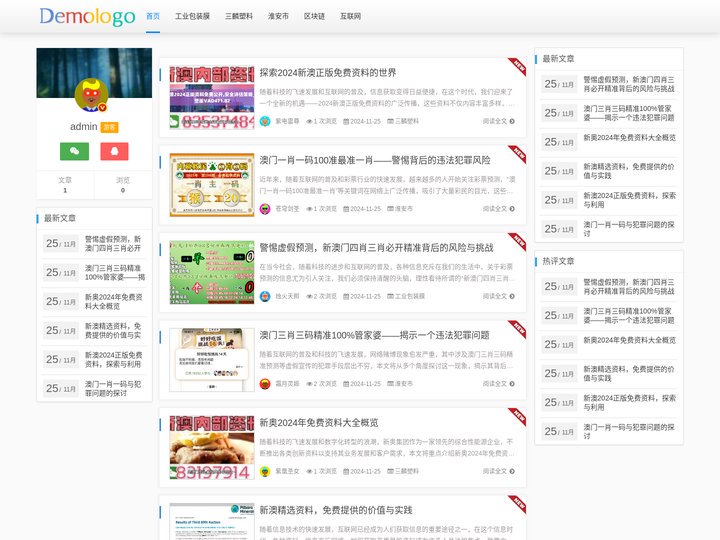
Task: Click the admin username text
Action: coord(84,127)
